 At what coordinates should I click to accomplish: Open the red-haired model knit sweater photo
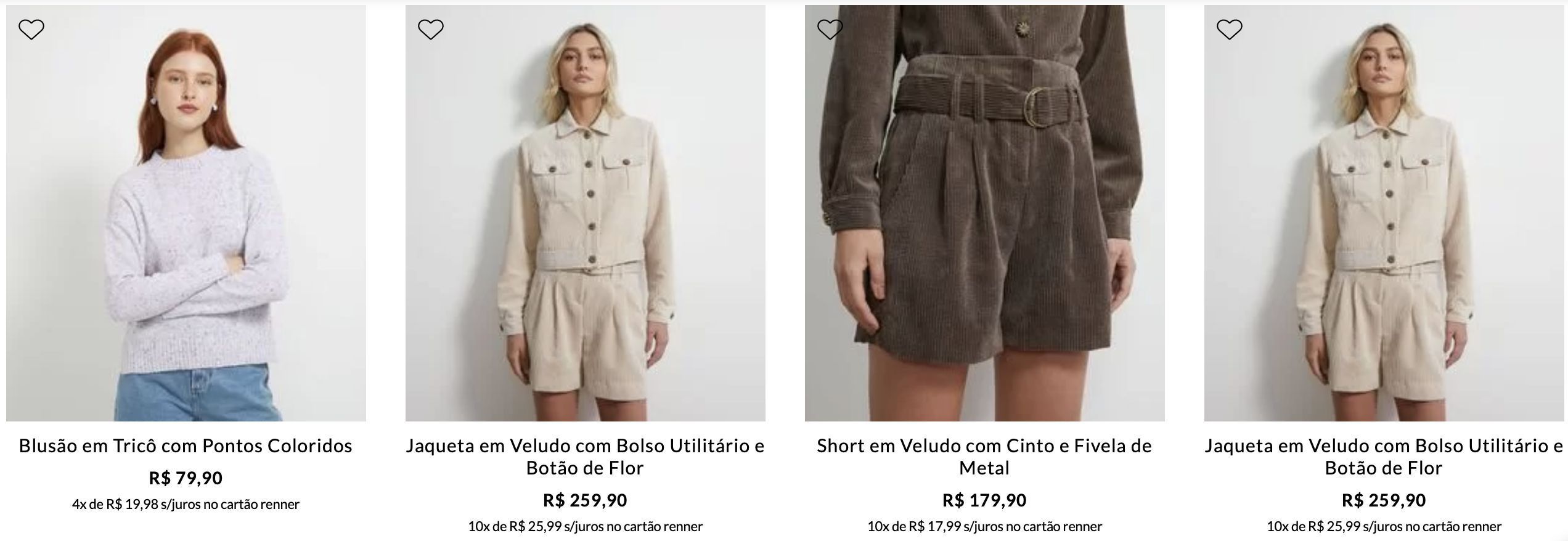(x=186, y=213)
